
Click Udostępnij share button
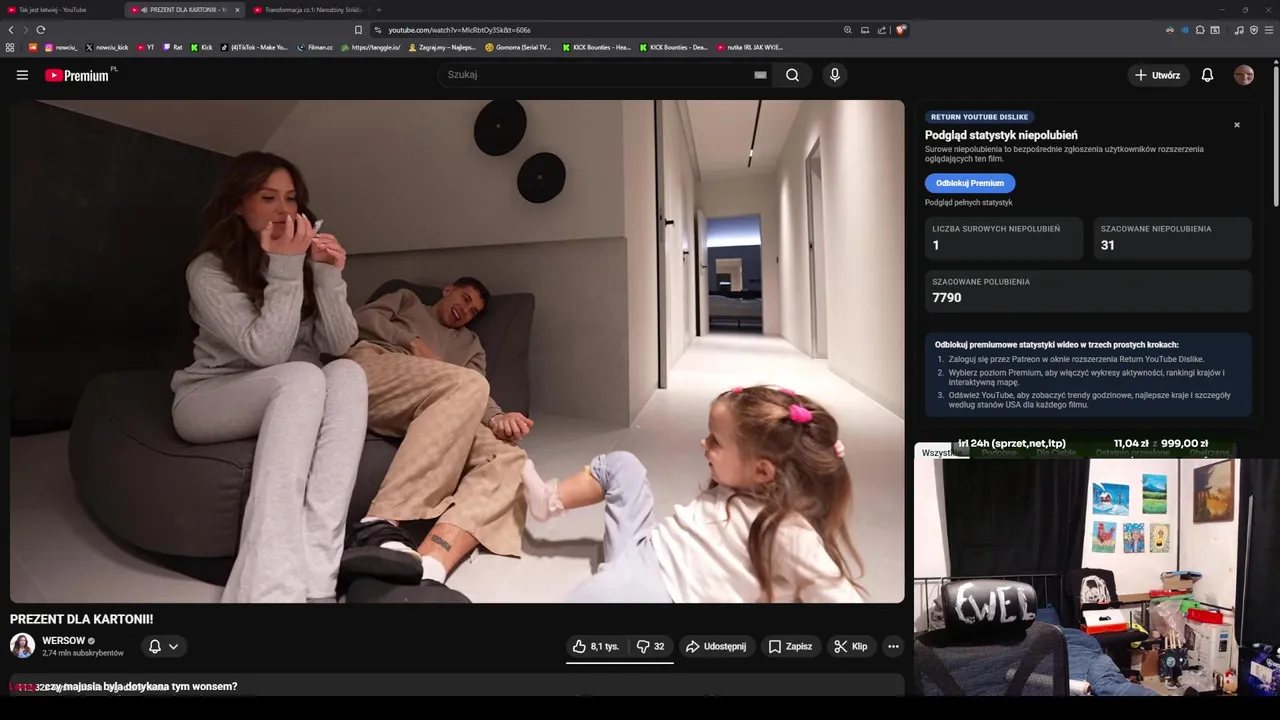tap(716, 646)
